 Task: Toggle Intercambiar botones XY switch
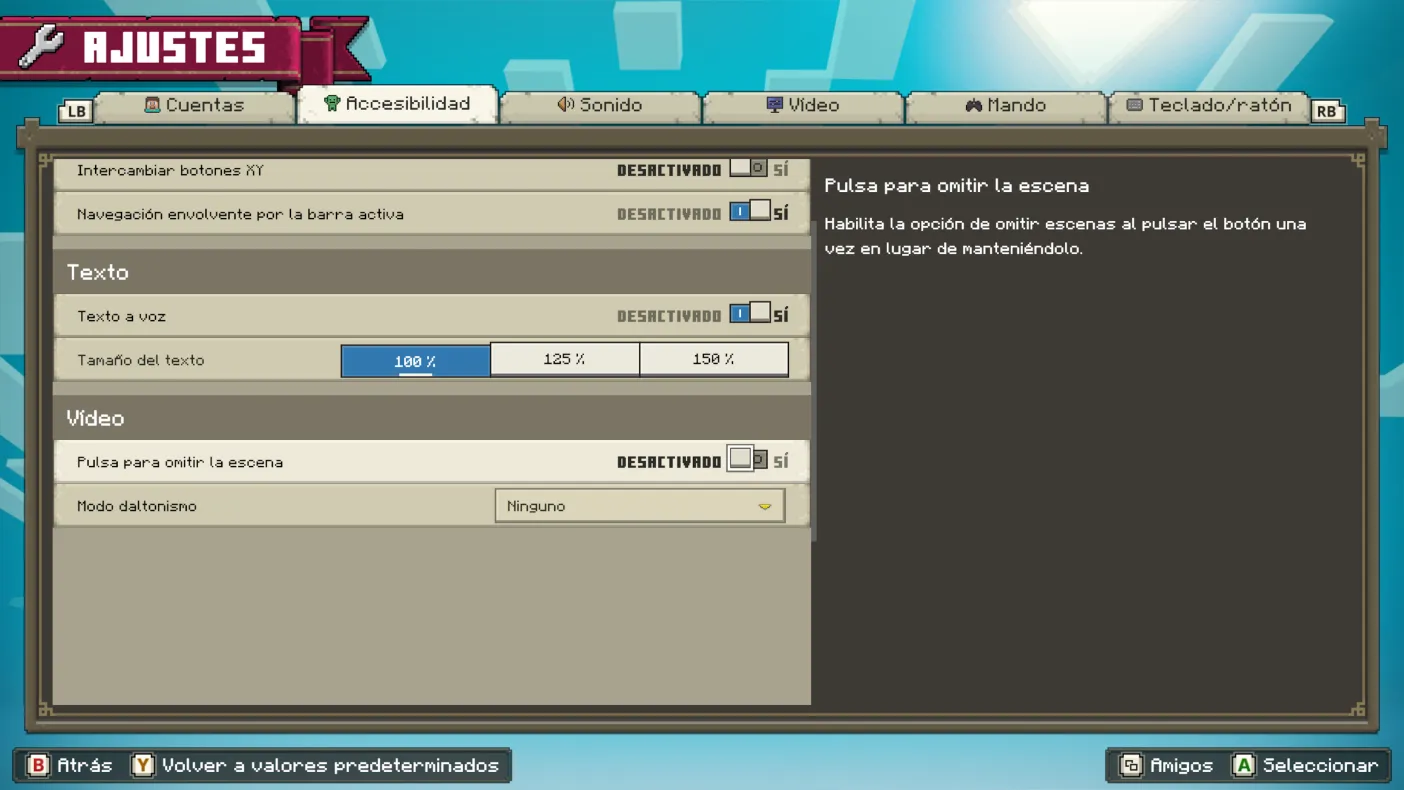point(749,169)
